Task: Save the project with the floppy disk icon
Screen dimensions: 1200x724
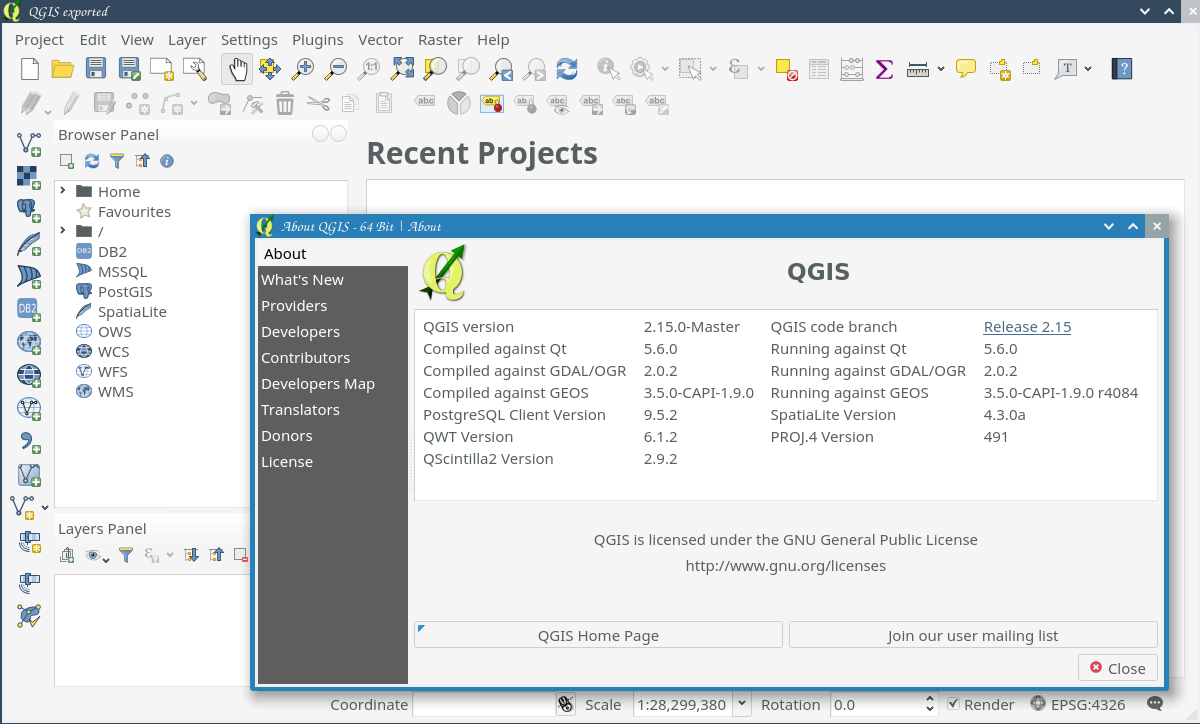Action: point(96,69)
